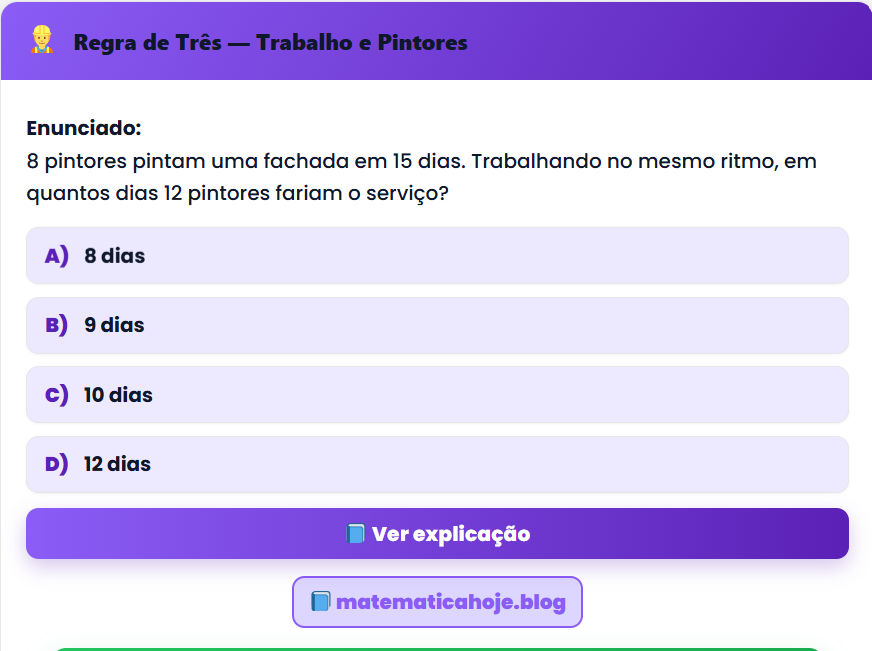Click the title "Regra de Três — Trabalho e Pintores"
The height and width of the screenshot is (651, 872).
coord(268,42)
